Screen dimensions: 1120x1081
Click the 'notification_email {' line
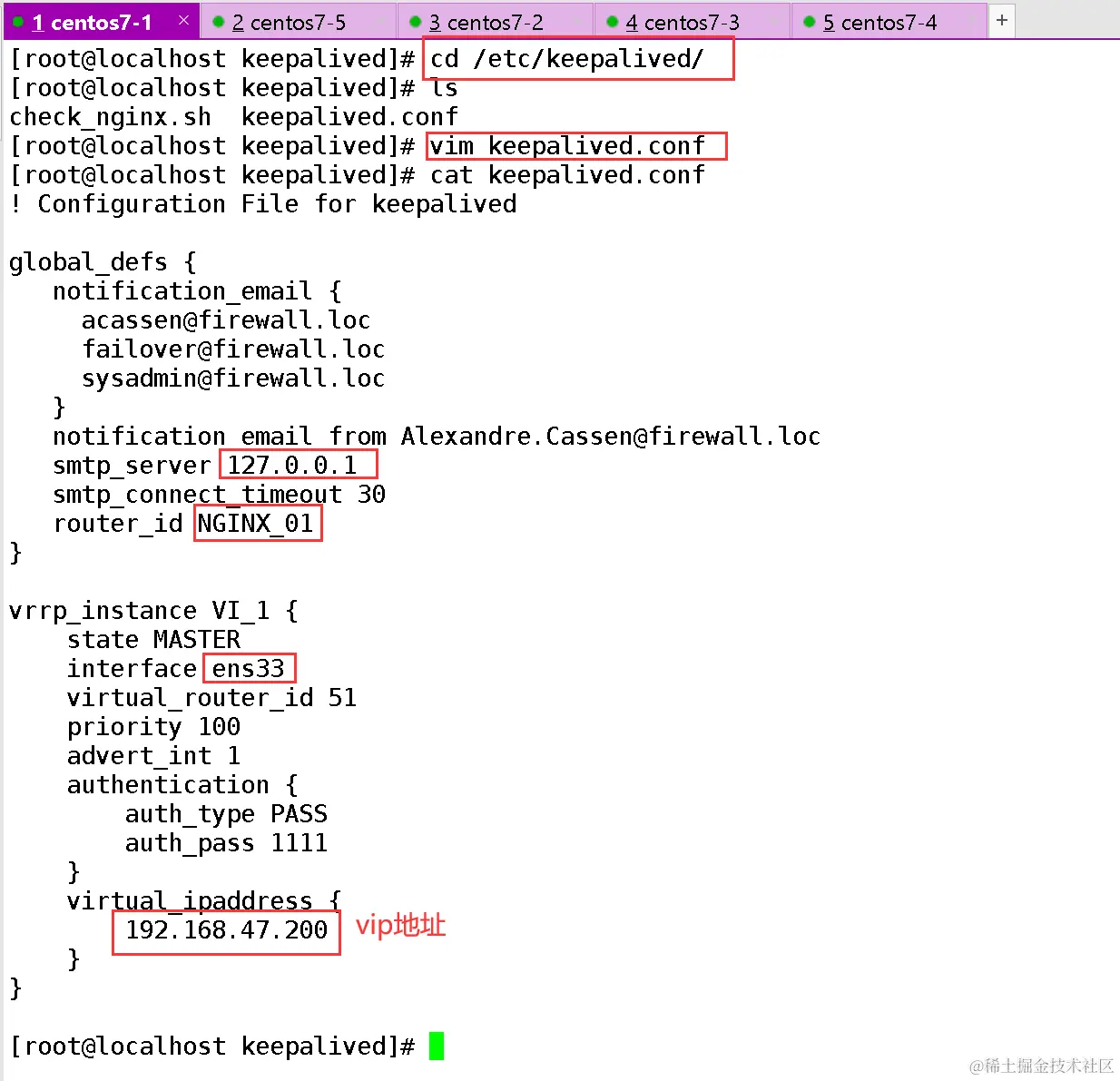[197, 291]
